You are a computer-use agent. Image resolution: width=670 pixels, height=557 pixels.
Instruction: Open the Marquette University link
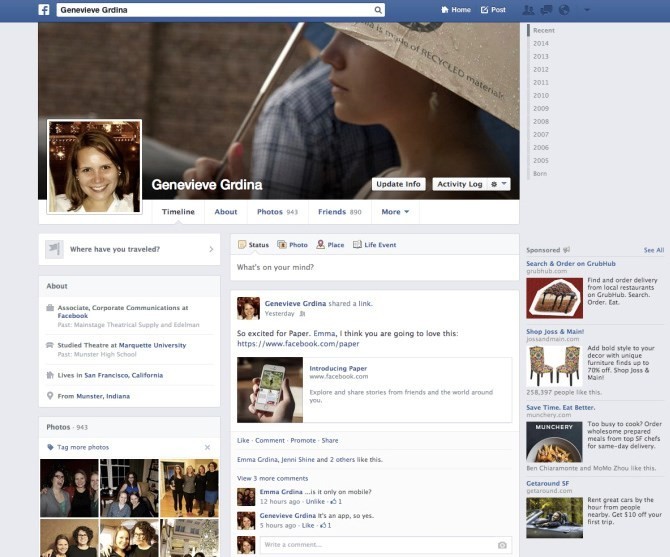point(153,345)
